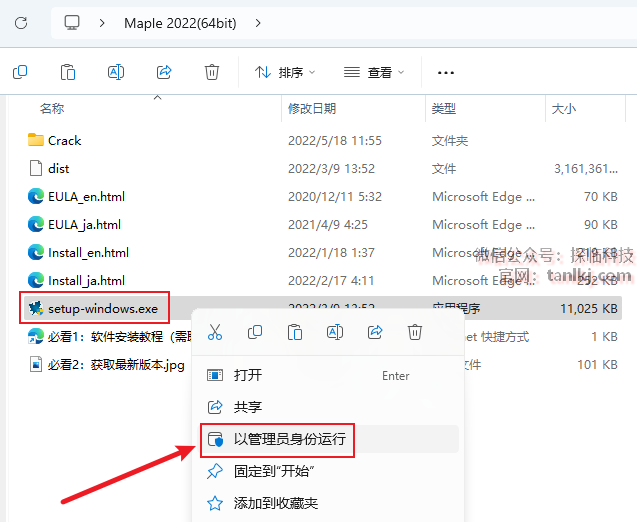Expand the chevron after Maple 2022(64bit)

coord(258,23)
